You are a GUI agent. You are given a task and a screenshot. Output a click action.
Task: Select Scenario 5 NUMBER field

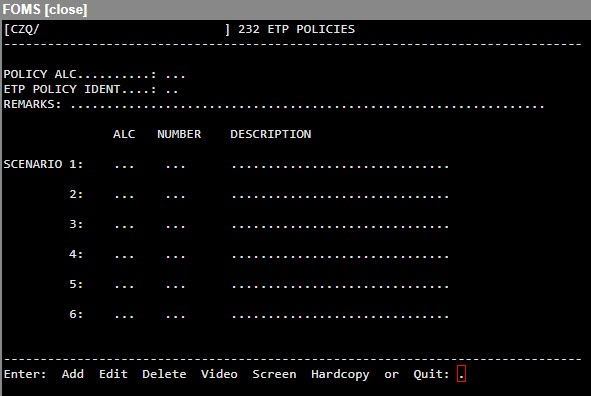click(x=176, y=285)
